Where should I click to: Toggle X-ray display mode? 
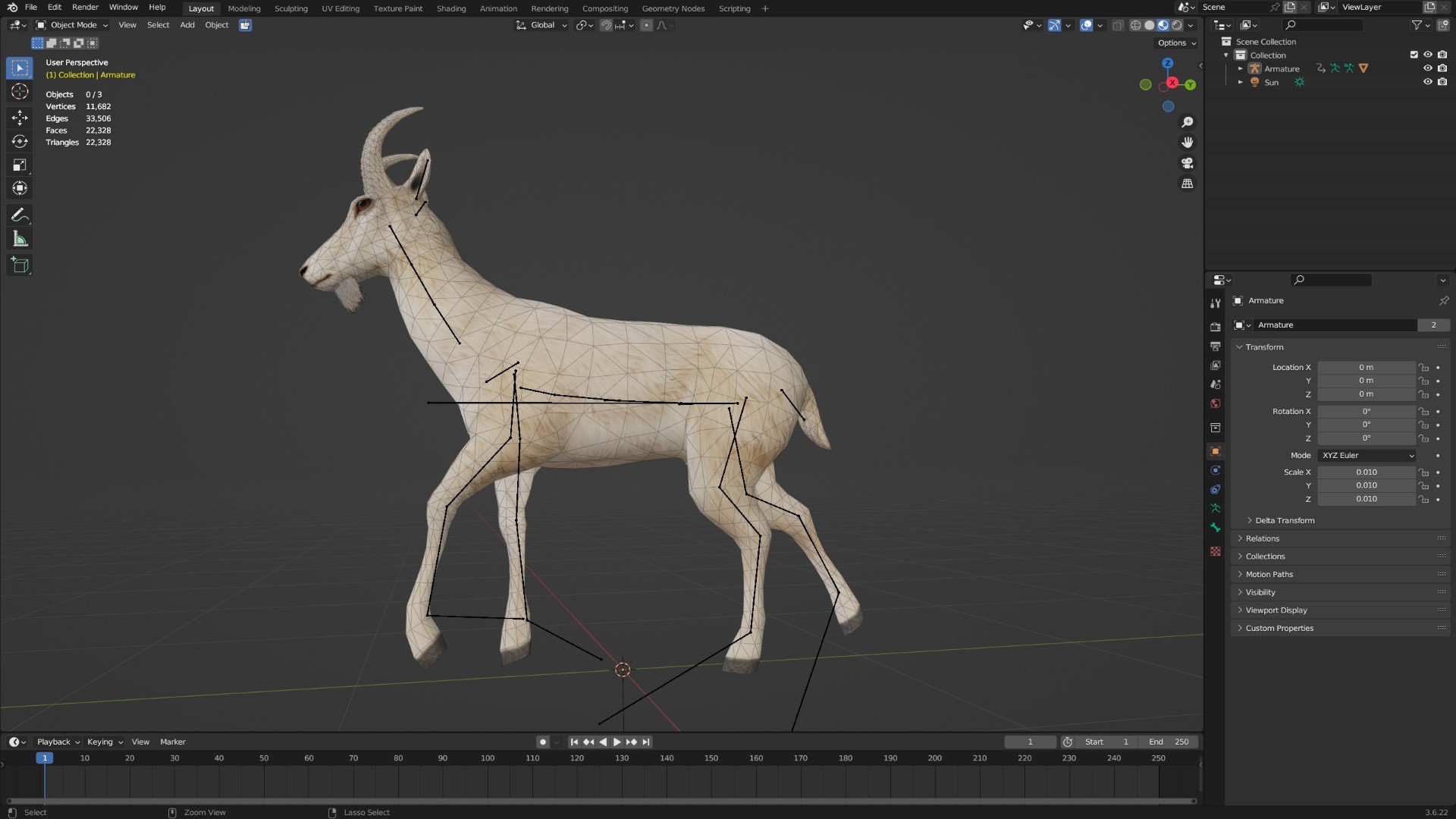[1118, 25]
